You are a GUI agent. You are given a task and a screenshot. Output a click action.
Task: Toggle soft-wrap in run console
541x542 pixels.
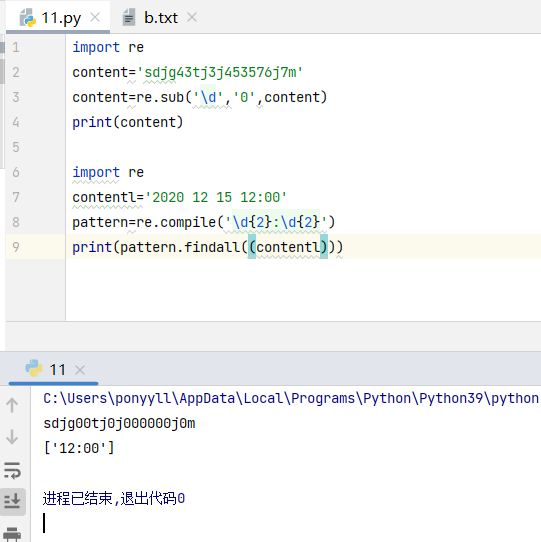(12, 470)
